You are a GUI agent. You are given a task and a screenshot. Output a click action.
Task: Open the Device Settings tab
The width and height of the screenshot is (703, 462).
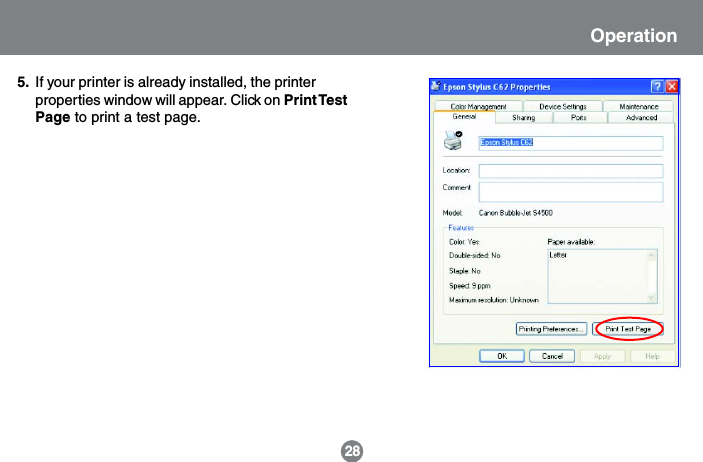(563, 106)
